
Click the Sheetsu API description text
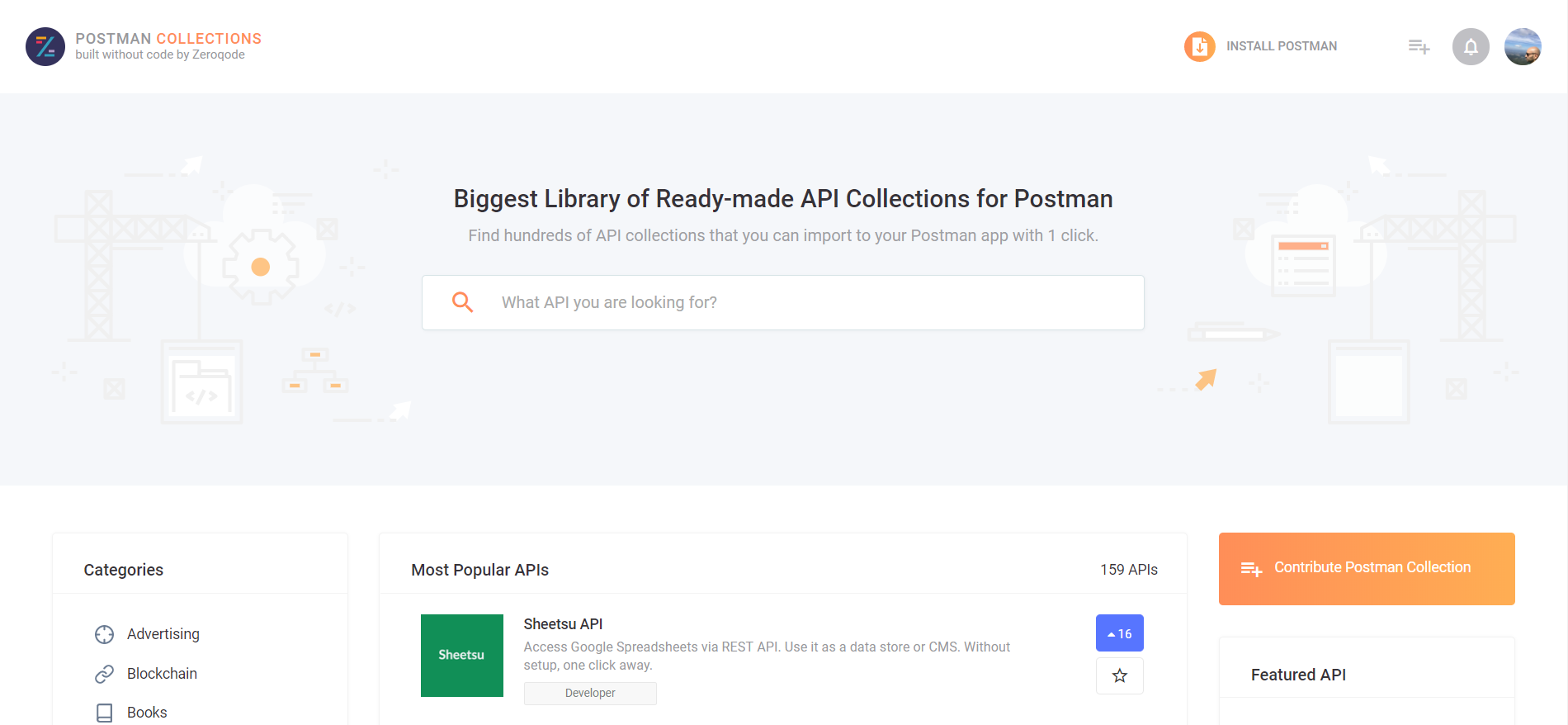point(767,656)
